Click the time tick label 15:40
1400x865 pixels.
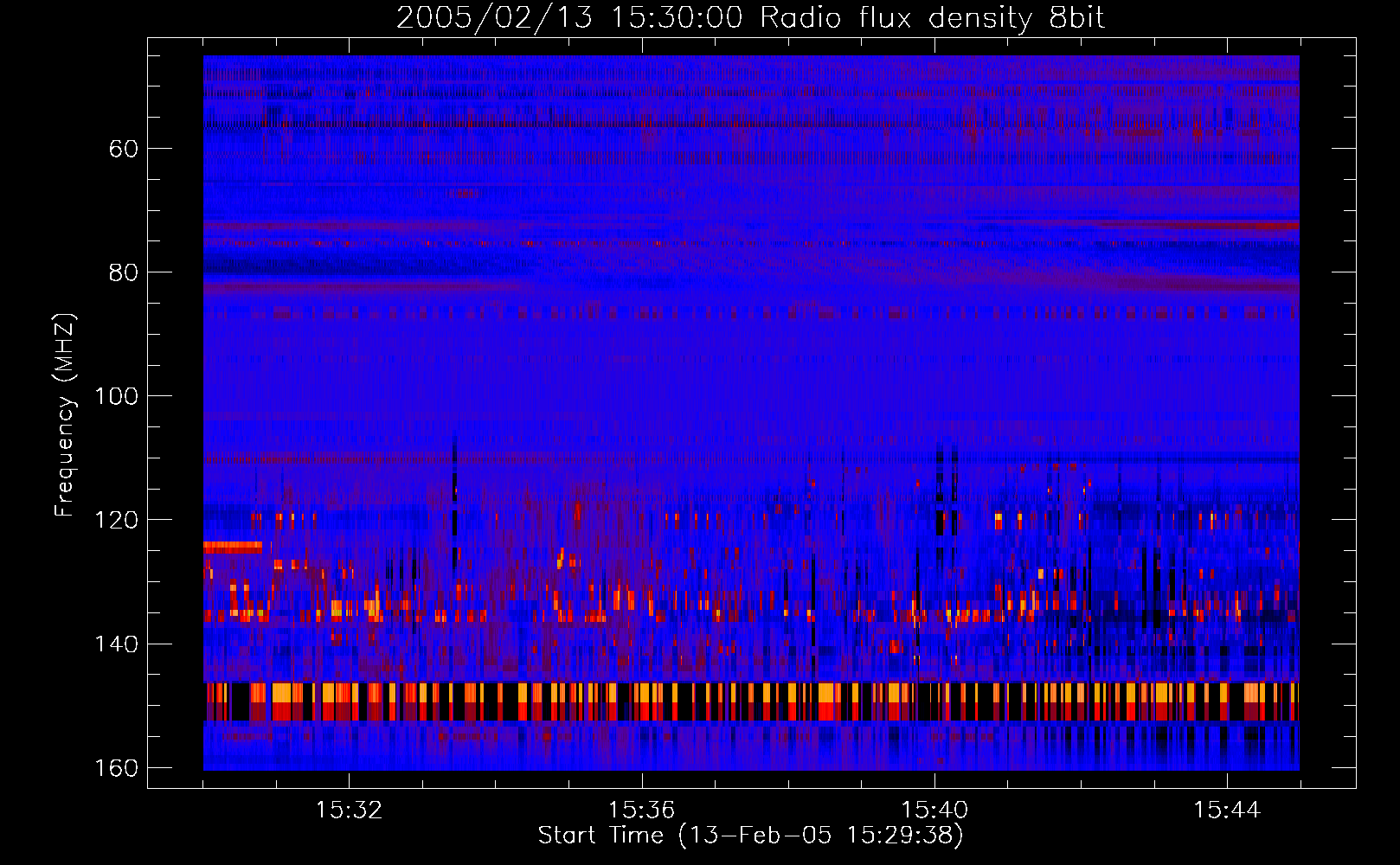click(x=934, y=811)
